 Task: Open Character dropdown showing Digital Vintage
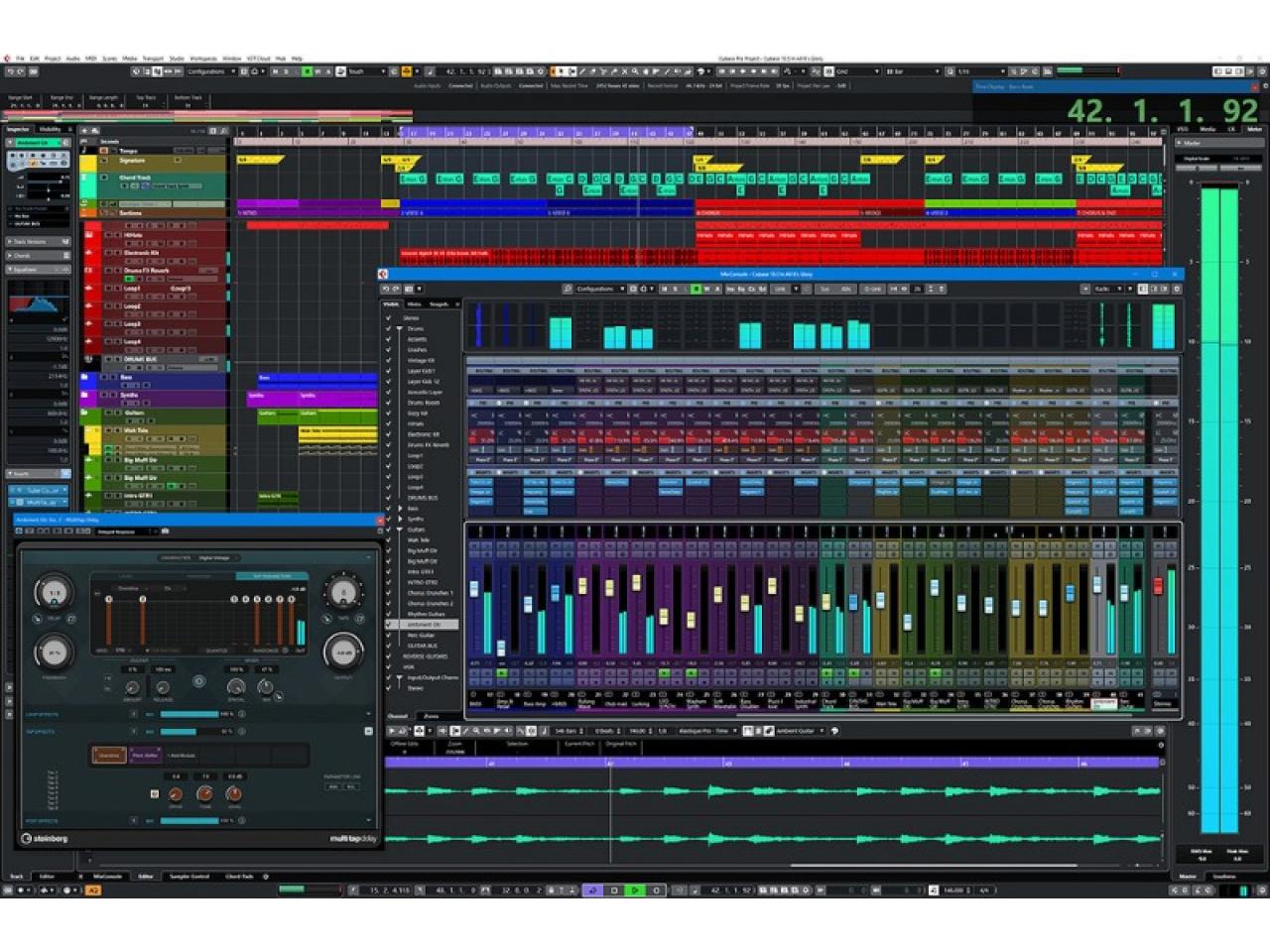pyautogui.click(x=220, y=557)
